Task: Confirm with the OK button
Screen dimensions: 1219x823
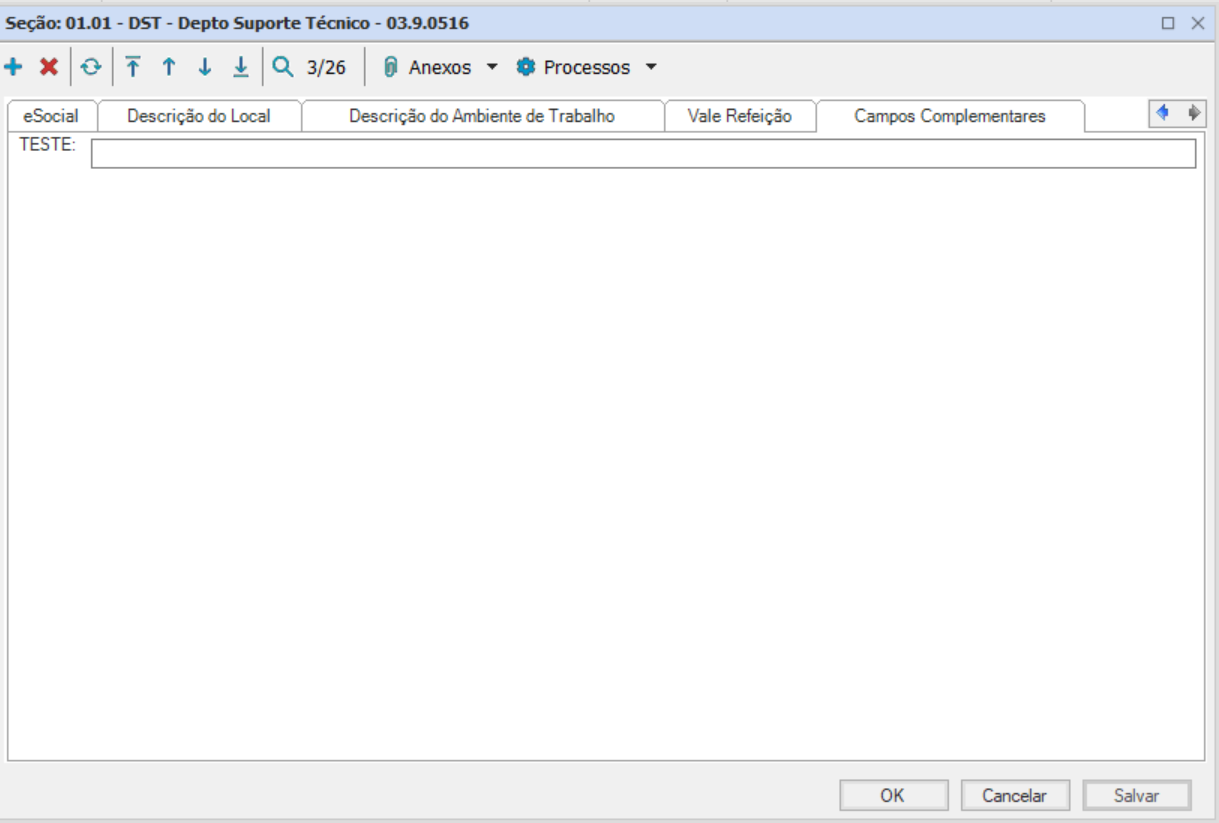Action: (893, 796)
